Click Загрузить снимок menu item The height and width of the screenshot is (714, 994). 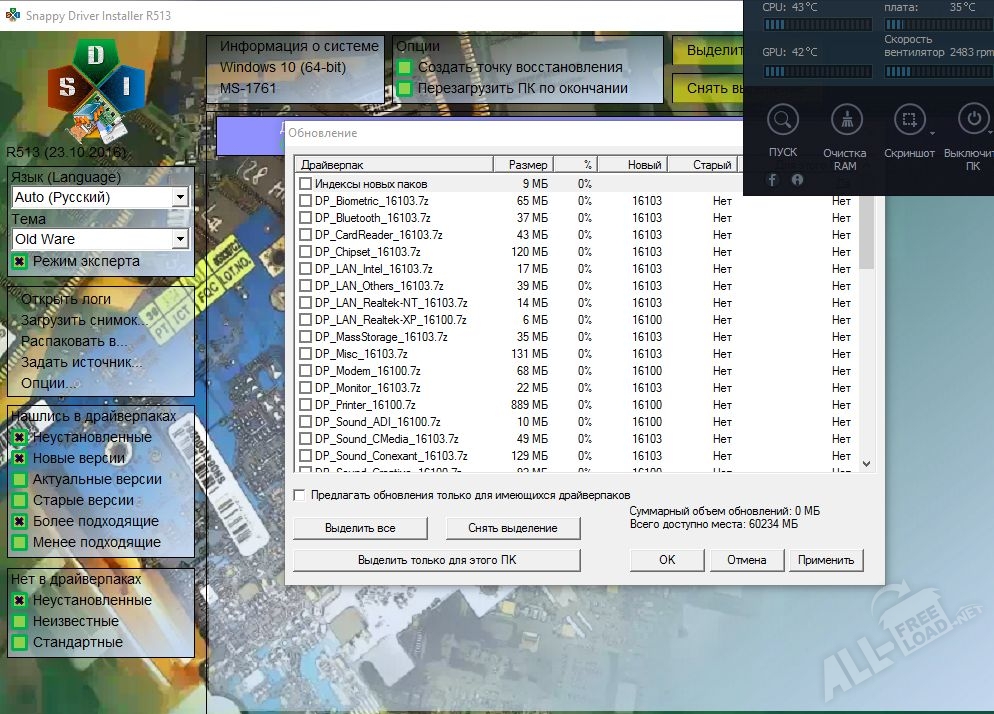pyautogui.click(x=84, y=320)
